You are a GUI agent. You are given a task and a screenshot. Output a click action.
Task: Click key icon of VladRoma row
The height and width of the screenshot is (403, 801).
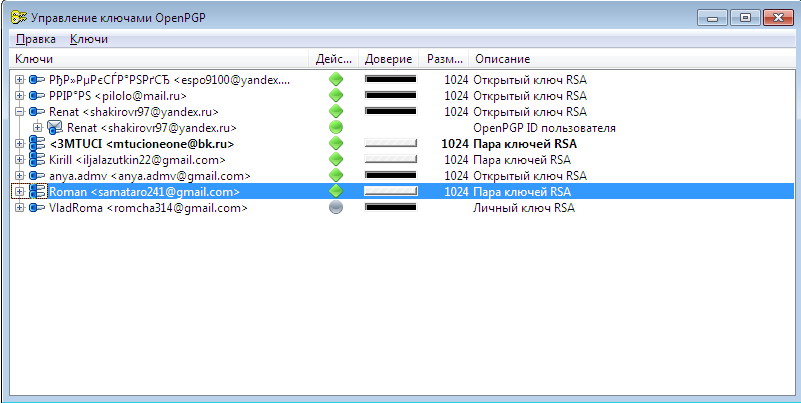tap(37, 208)
